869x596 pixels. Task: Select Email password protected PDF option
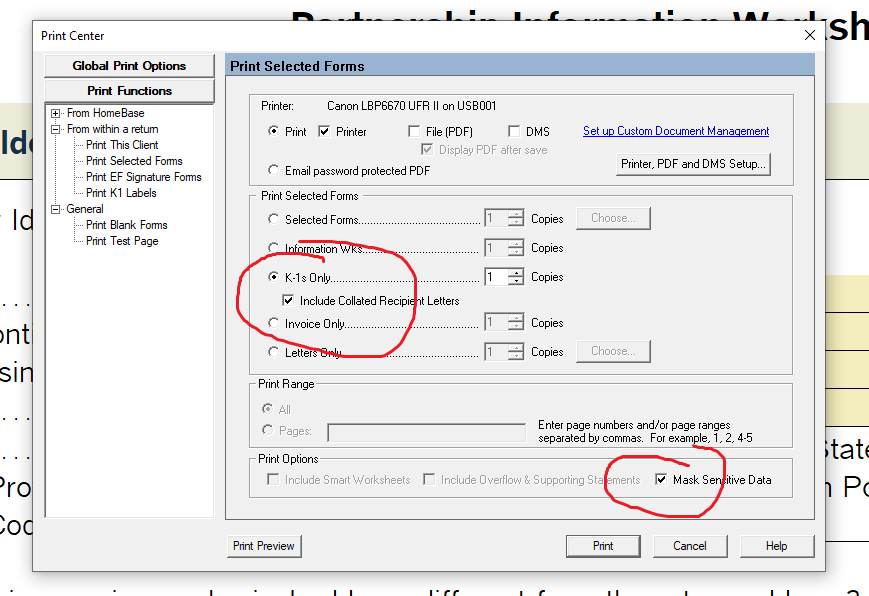(x=274, y=171)
